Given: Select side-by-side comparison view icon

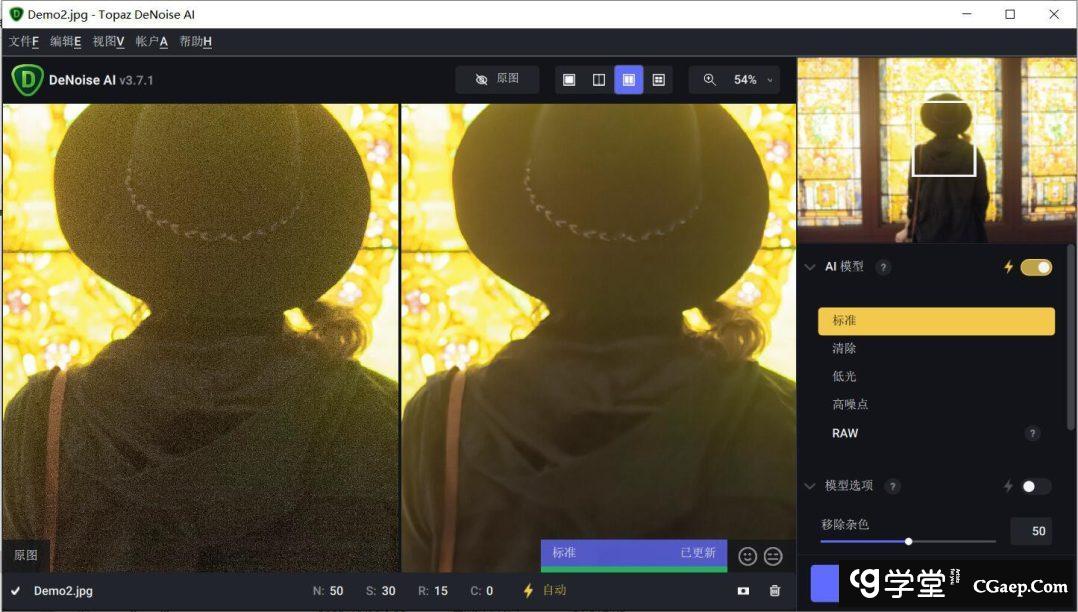Looking at the screenshot, I should tap(628, 80).
